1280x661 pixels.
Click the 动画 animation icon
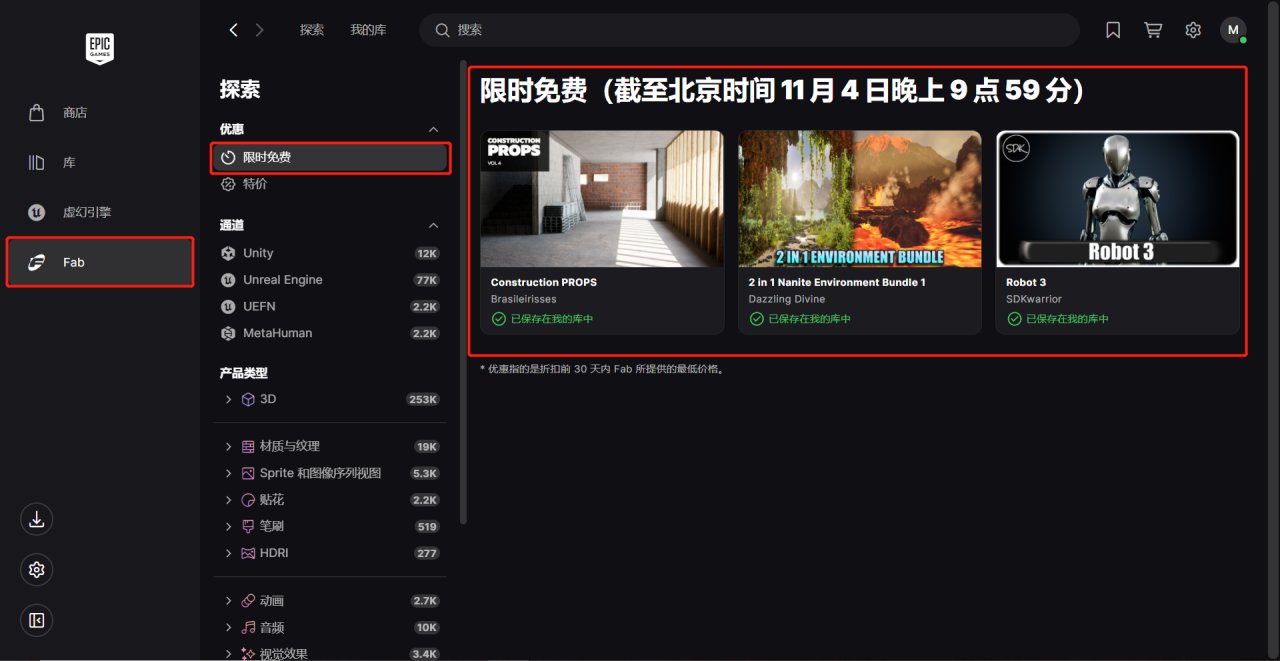(249, 601)
